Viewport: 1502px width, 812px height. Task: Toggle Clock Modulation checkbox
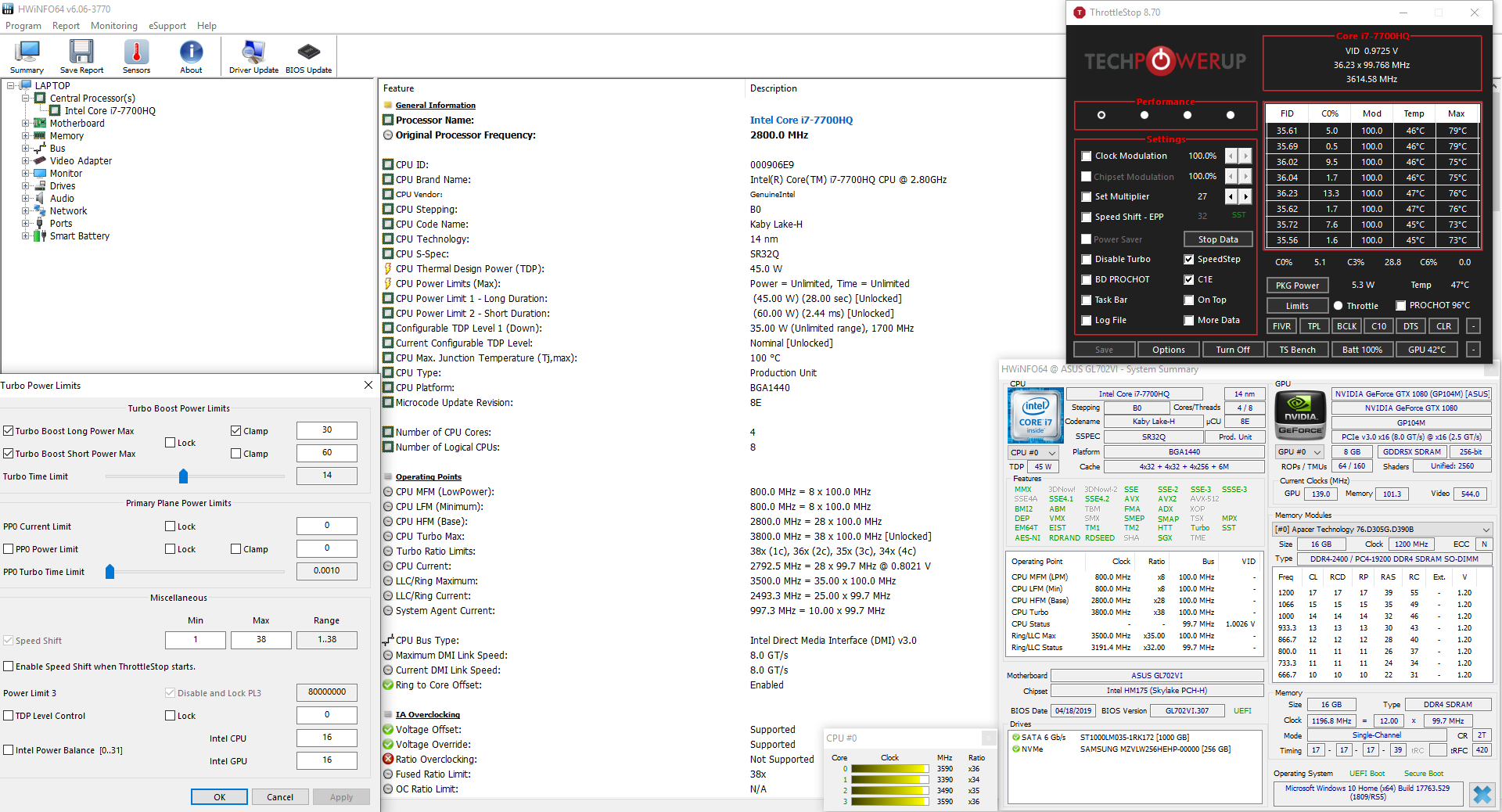(x=1086, y=156)
